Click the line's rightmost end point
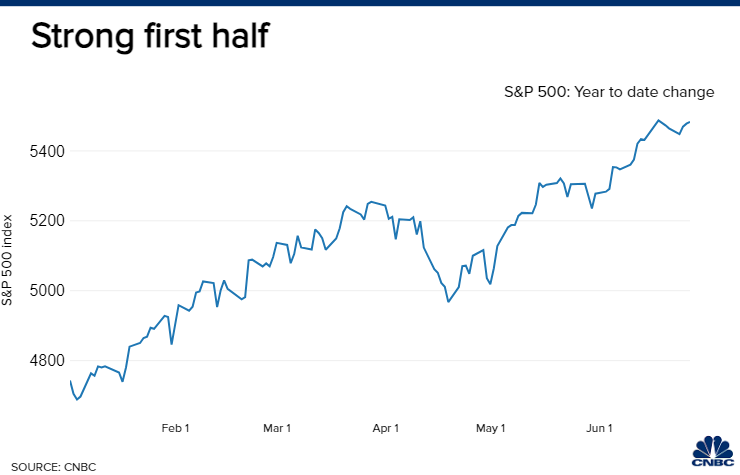Viewport: 740px width, 475px height. [690, 122]
